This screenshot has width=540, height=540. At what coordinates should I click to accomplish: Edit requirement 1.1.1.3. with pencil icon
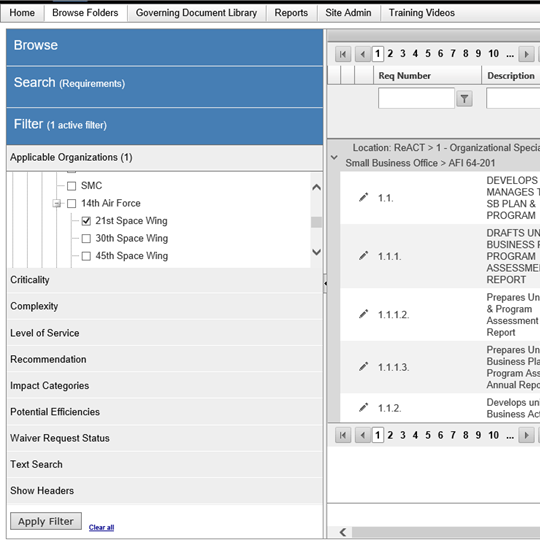click(363, 367)
